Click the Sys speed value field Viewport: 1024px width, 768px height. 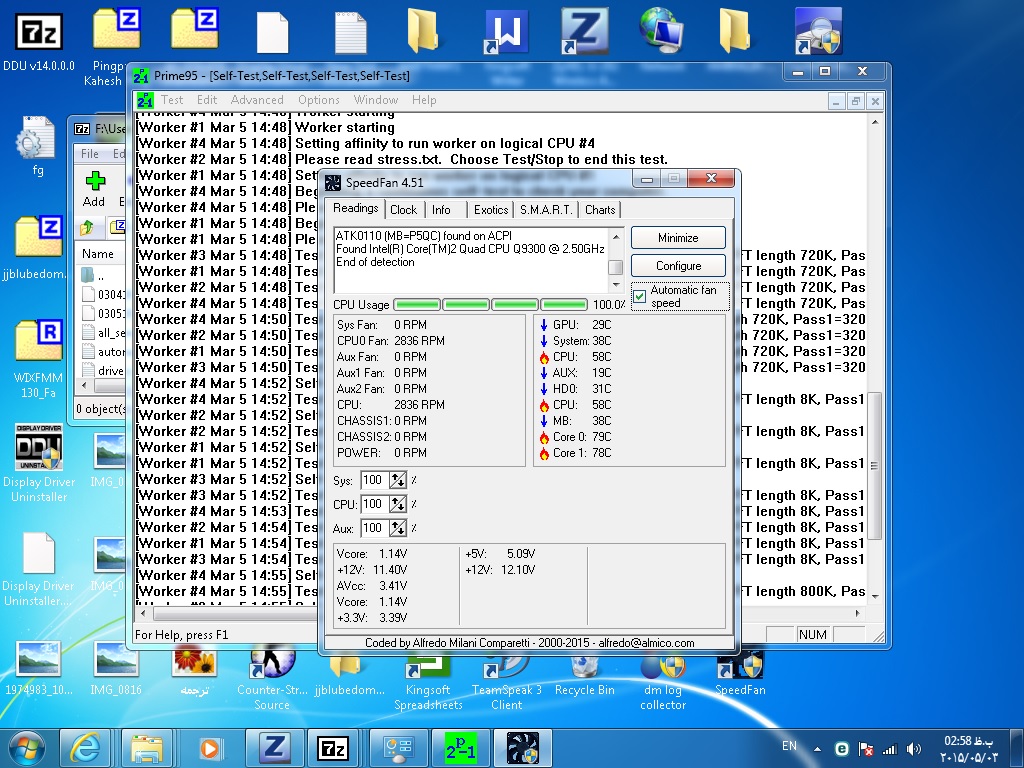coord(375,480)
